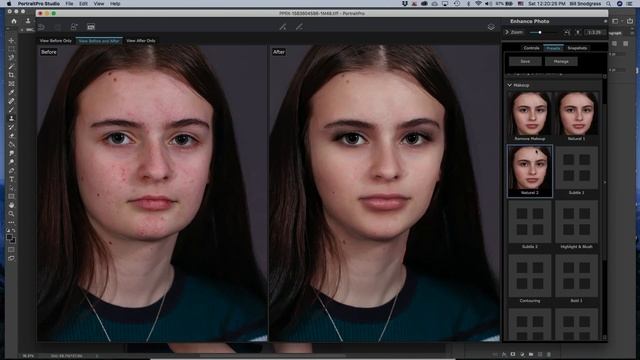
Task: Apply the Natural 2 makeup preset
Action: coord(530,171)
